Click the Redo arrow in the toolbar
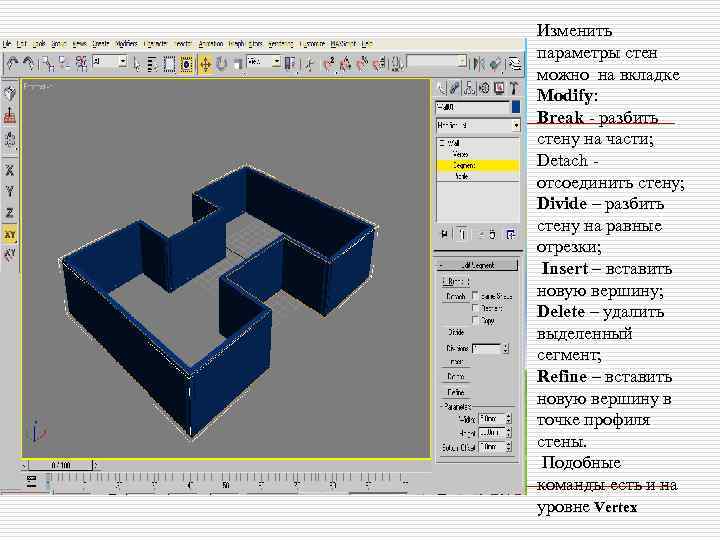Screen dimensions: 720x540 (x=28, y=64)
